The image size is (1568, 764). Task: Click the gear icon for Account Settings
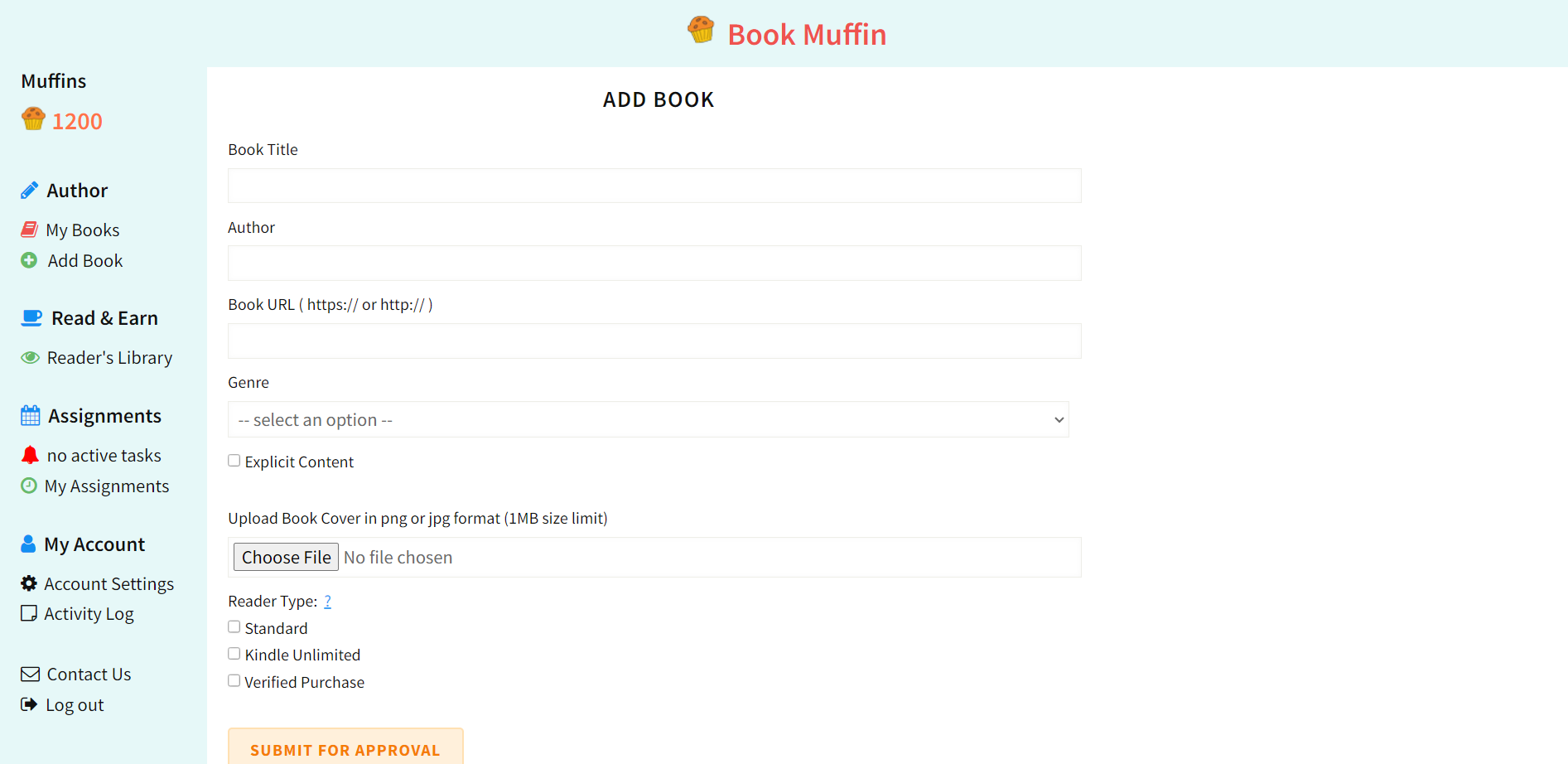click(x=29, y=583)
